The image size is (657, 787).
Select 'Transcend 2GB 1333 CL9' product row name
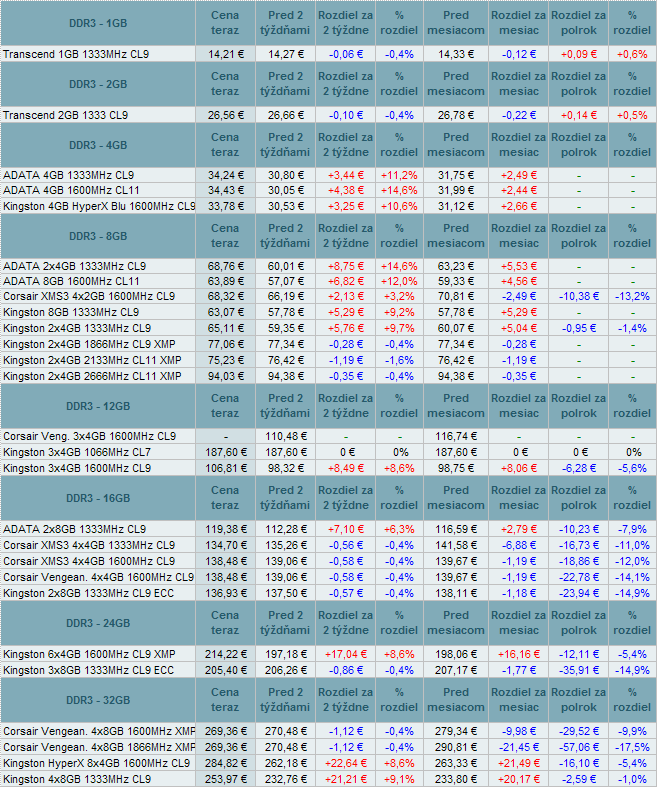pyautogui.click(x=65, y=115)
